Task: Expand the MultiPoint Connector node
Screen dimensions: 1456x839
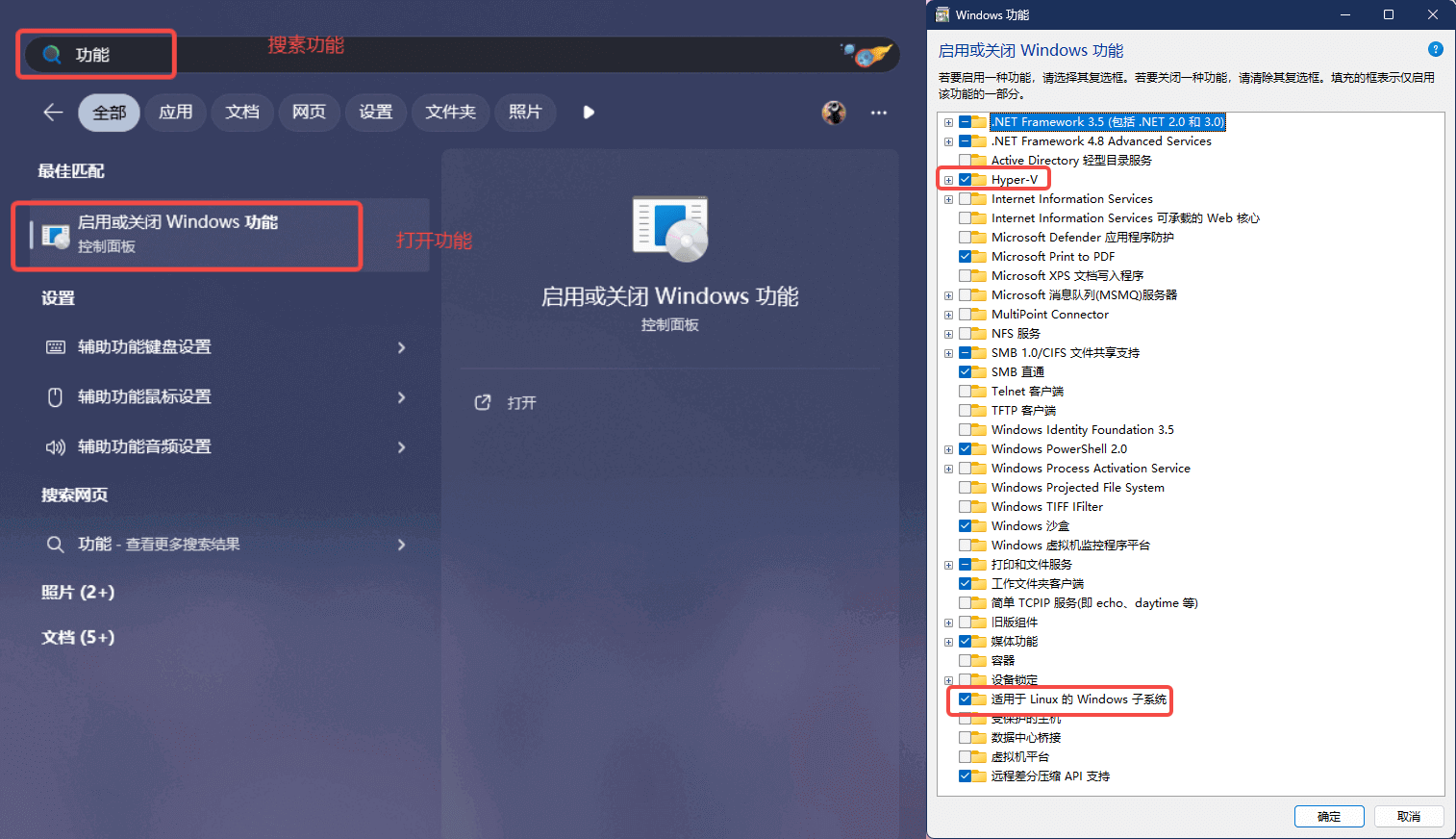Action: click(948, 315)
